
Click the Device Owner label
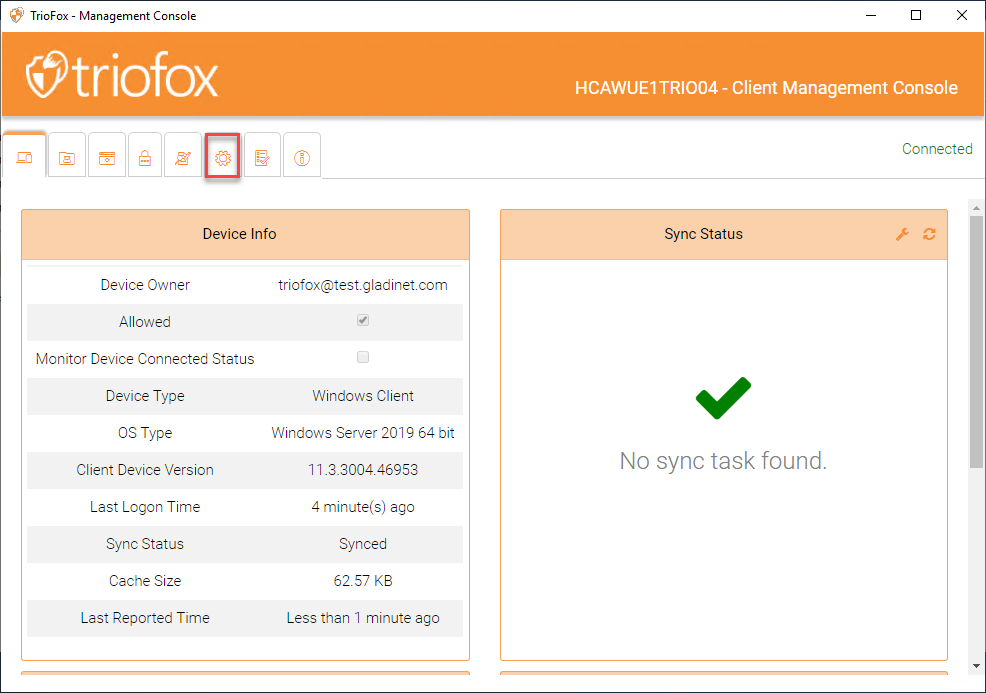click(145, 285)
